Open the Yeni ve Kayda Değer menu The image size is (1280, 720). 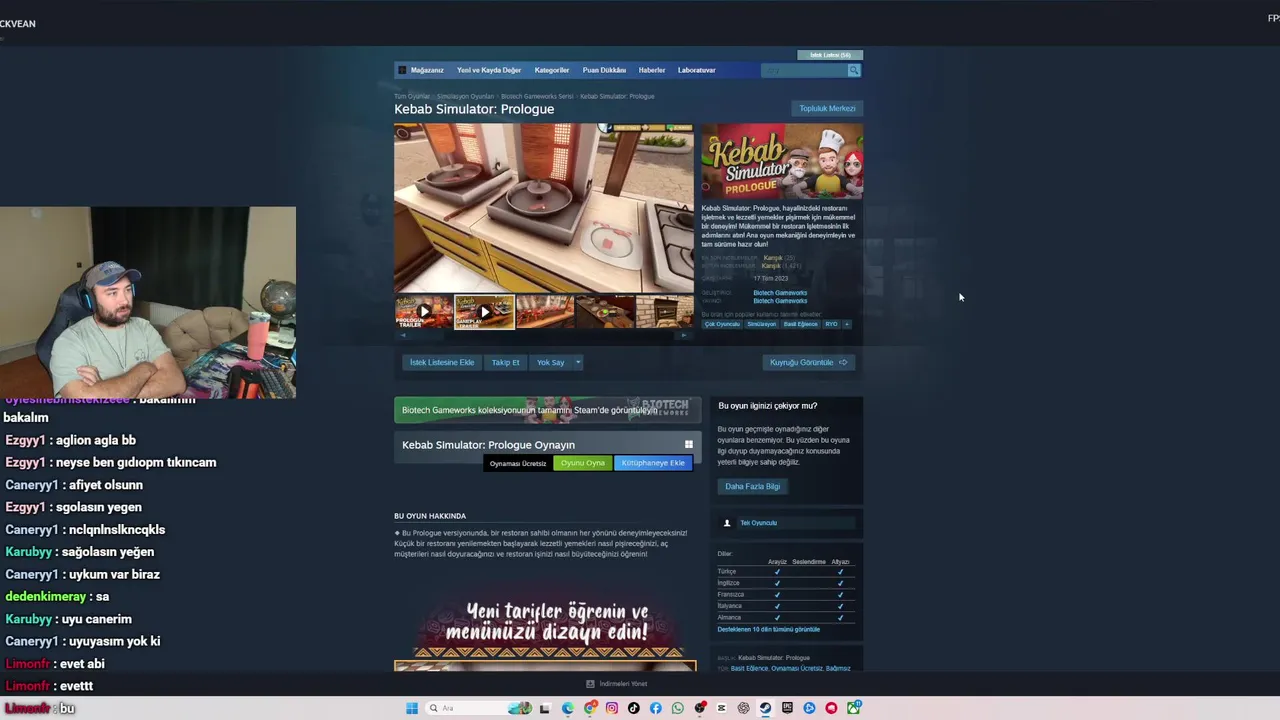point(489,70)
